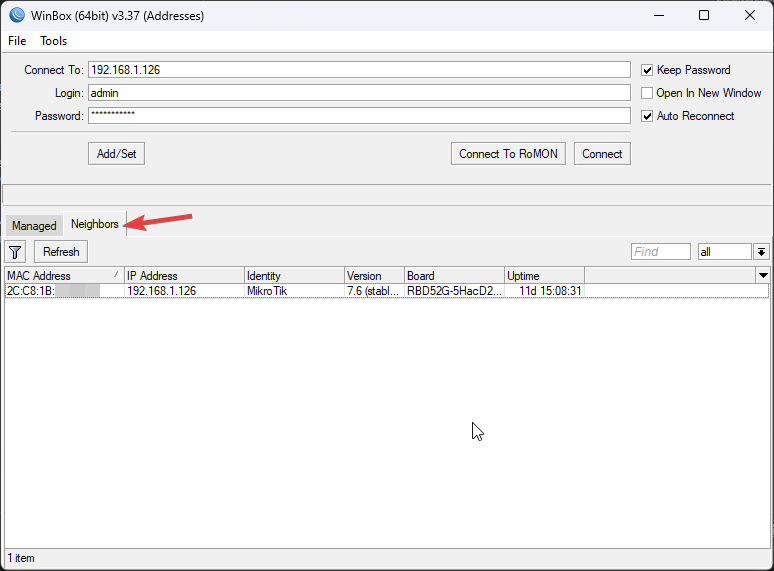Enable Open In New Window checkbox

pos(647,93)
